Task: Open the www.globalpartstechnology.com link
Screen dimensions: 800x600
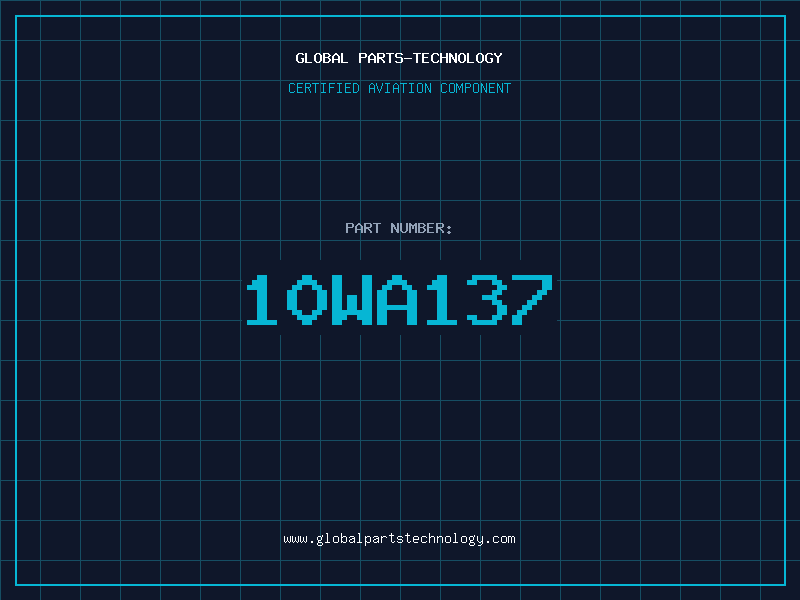Action: pyautogui.click(x=399, y=539)
